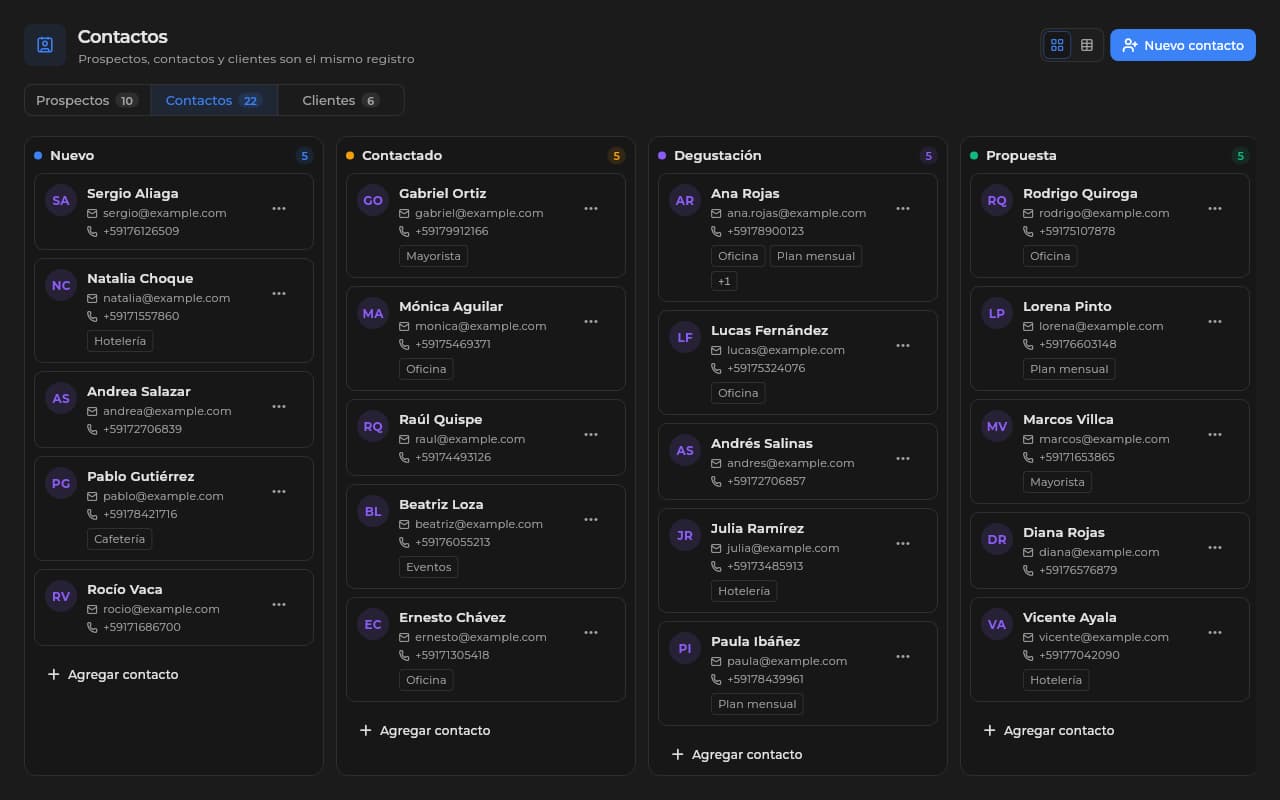Show the actions for Andrés Salinas
Viewport: 1280px width, 800px height.
(903, 458)
